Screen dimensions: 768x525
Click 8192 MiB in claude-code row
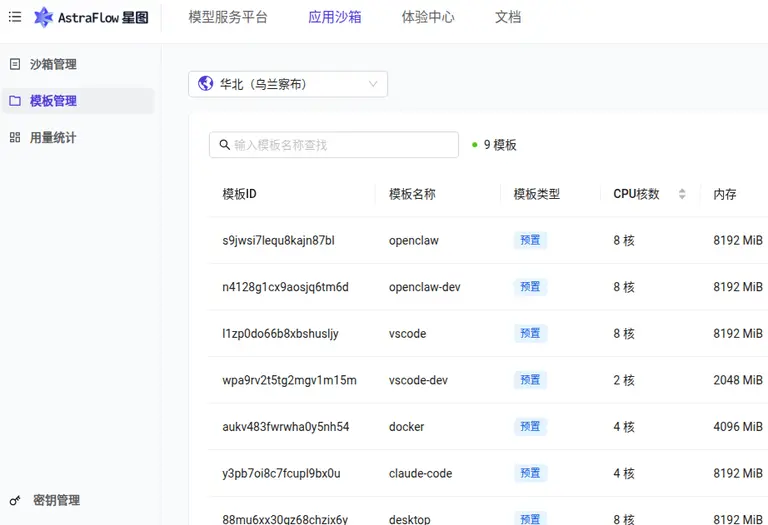[738, 473]
